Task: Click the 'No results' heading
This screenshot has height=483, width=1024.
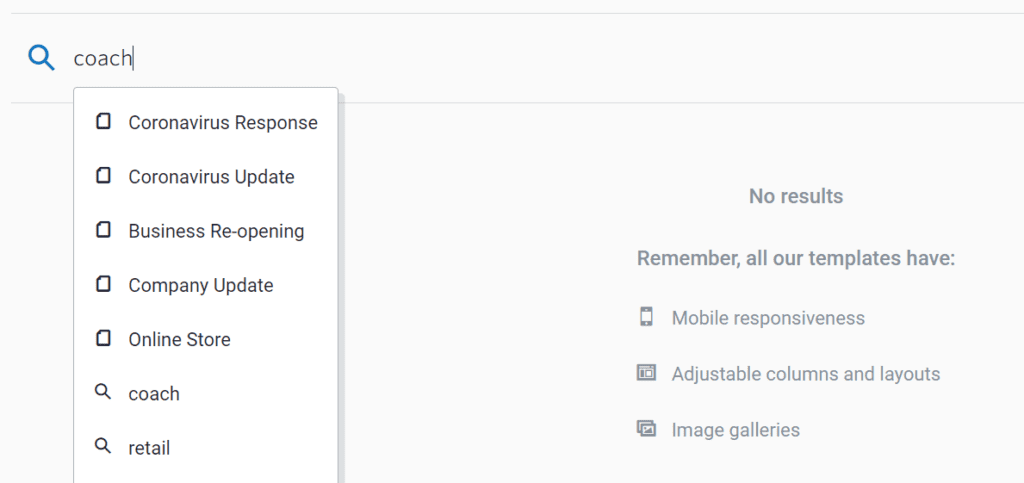Action: [795, 196]
